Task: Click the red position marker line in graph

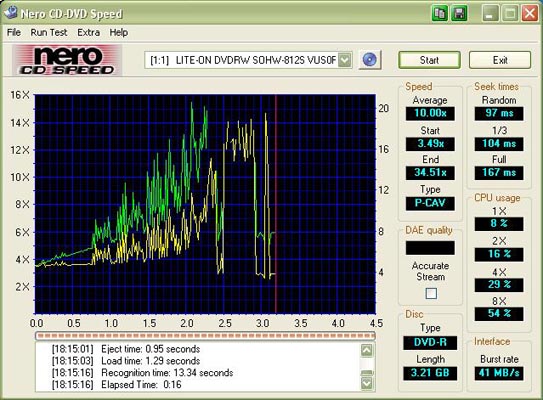Action: click(276, 204)
